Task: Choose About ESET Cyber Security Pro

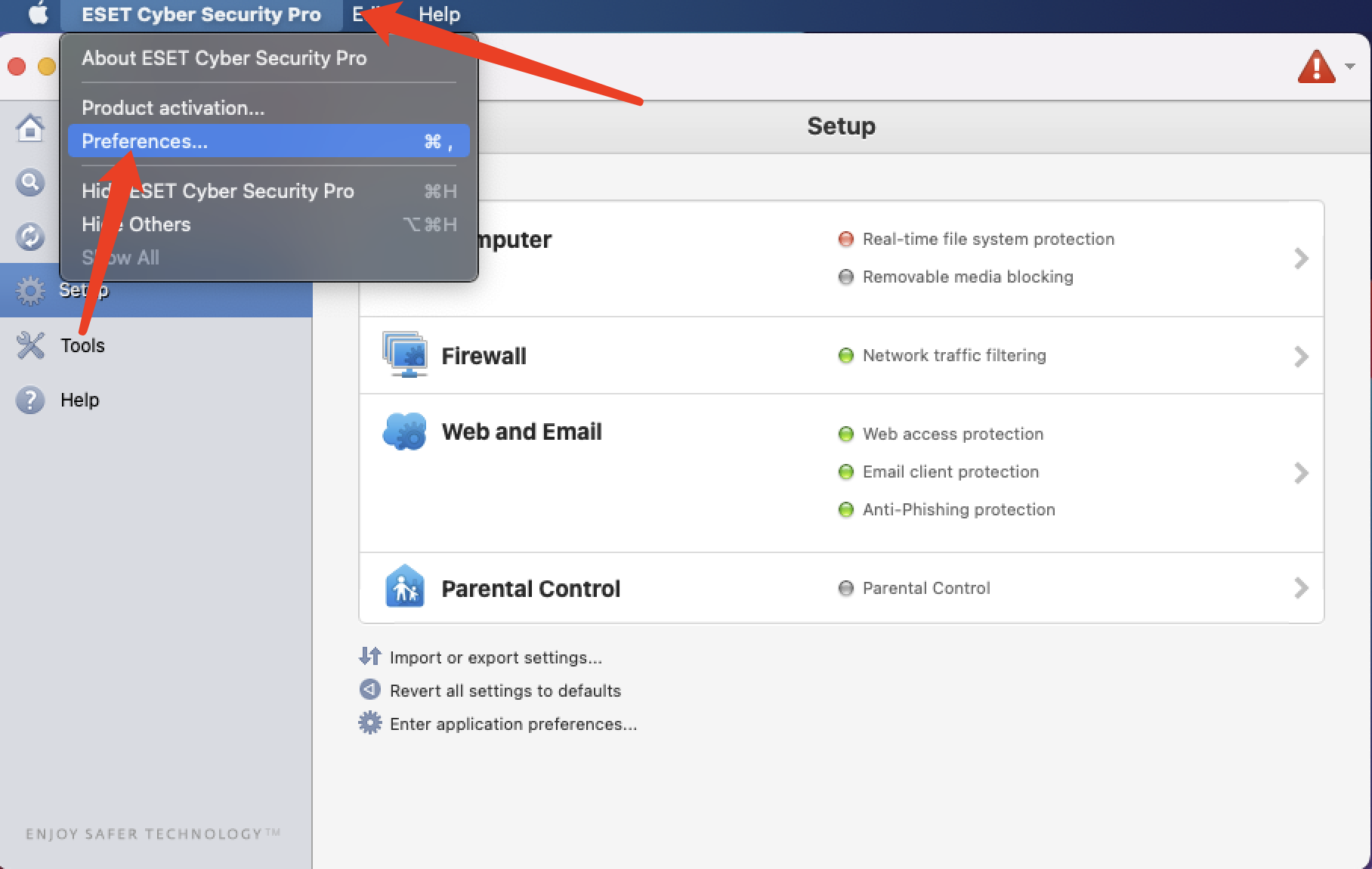Action: pyautogui.click(x=224, y=58)
